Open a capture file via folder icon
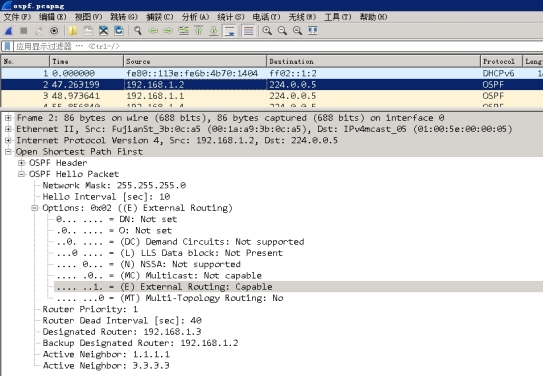The height and width of the screenshot is (376, 543). pyautogui.click(x=73, y=31)
